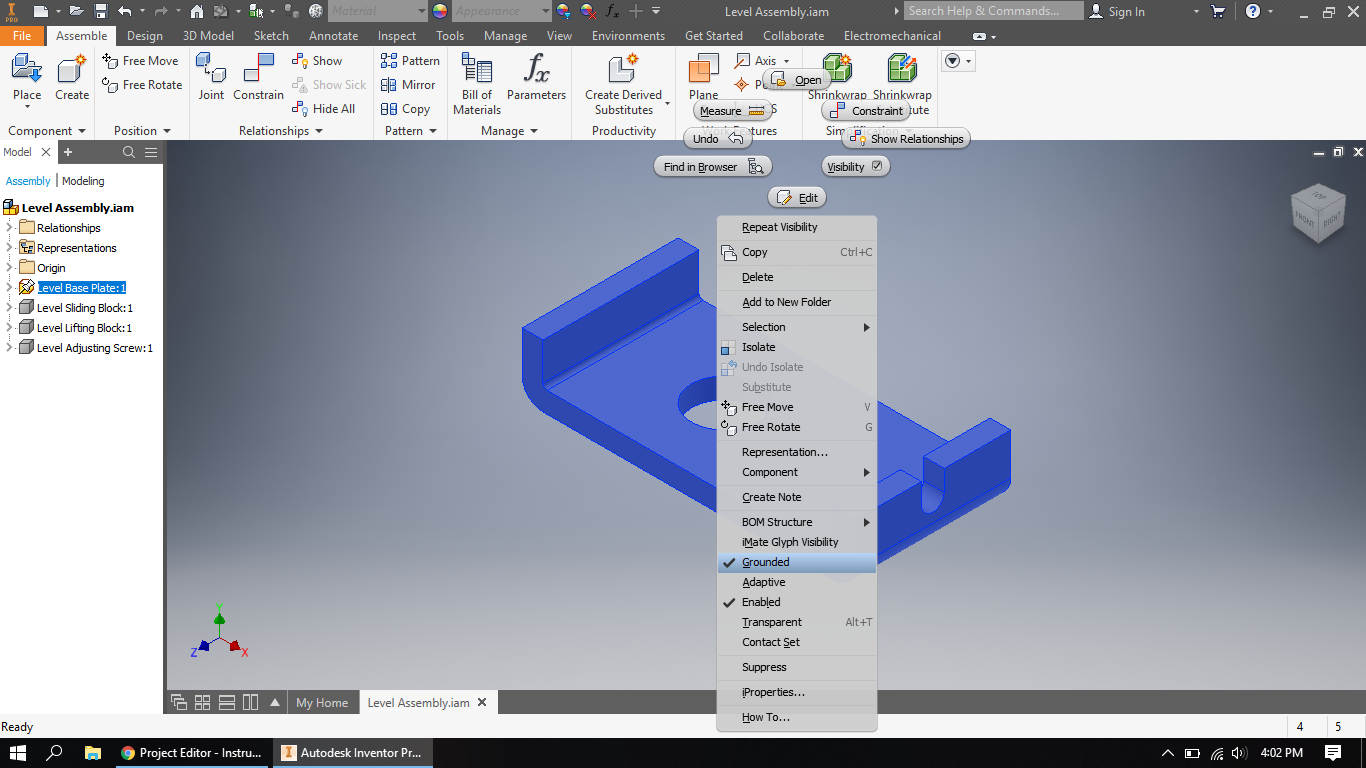Viewport: 1366px width, 768px height.
Task: Click the Edit button in the marking menu
Action: pyautogui.click(x=797, y=197)
